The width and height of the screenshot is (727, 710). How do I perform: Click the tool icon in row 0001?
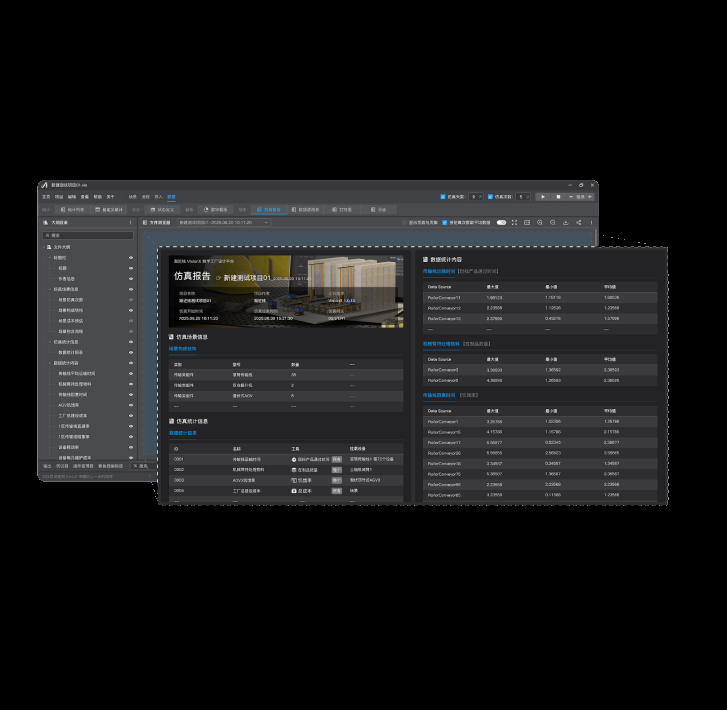293,460
